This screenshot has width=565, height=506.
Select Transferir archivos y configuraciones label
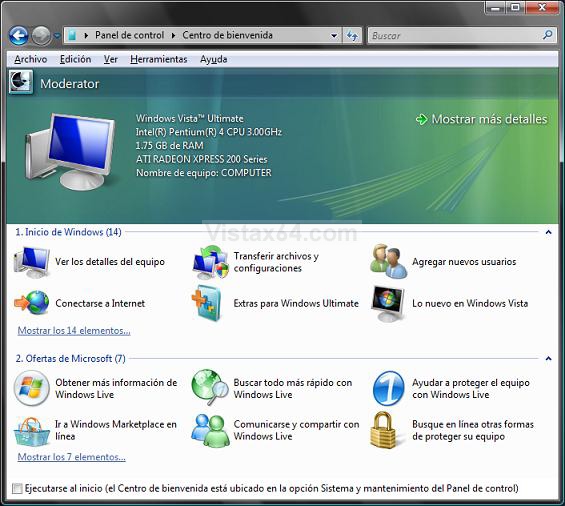(276, 262)
